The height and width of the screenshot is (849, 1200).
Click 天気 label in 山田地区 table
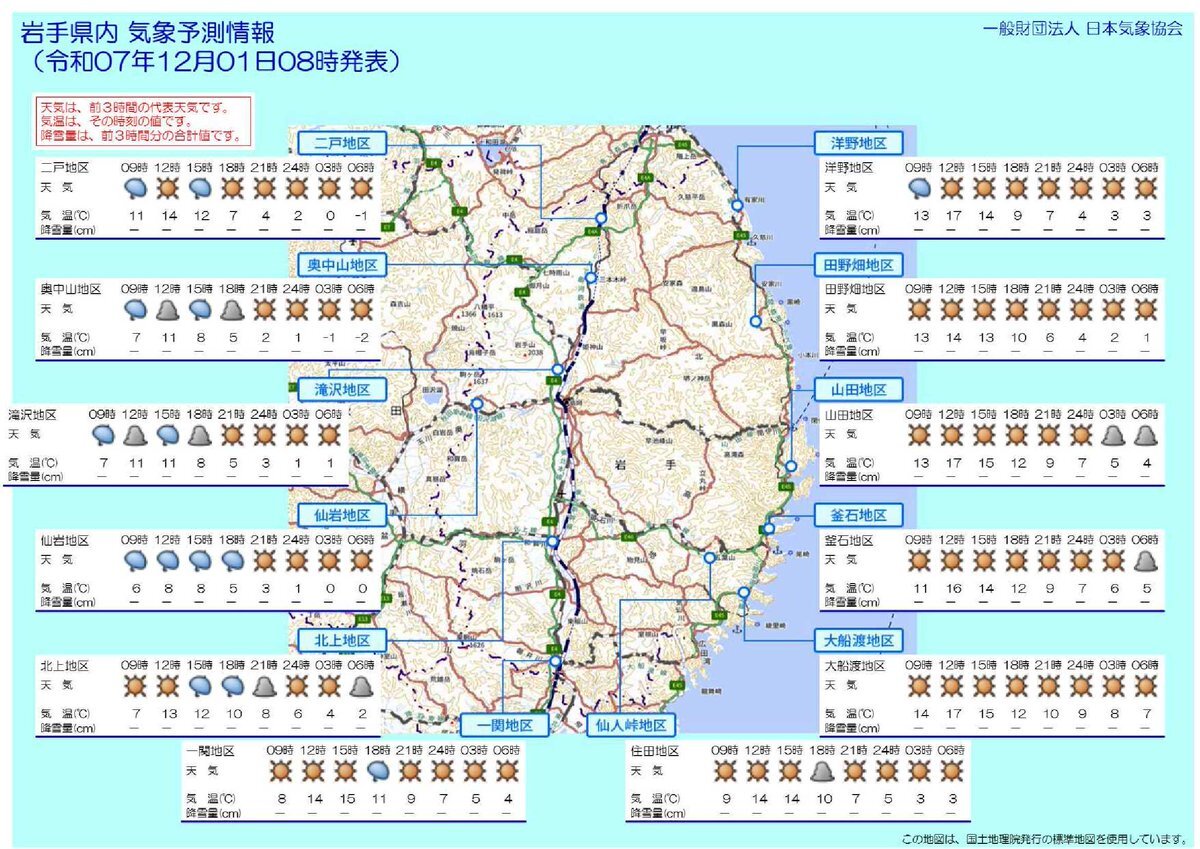point(840,435)
